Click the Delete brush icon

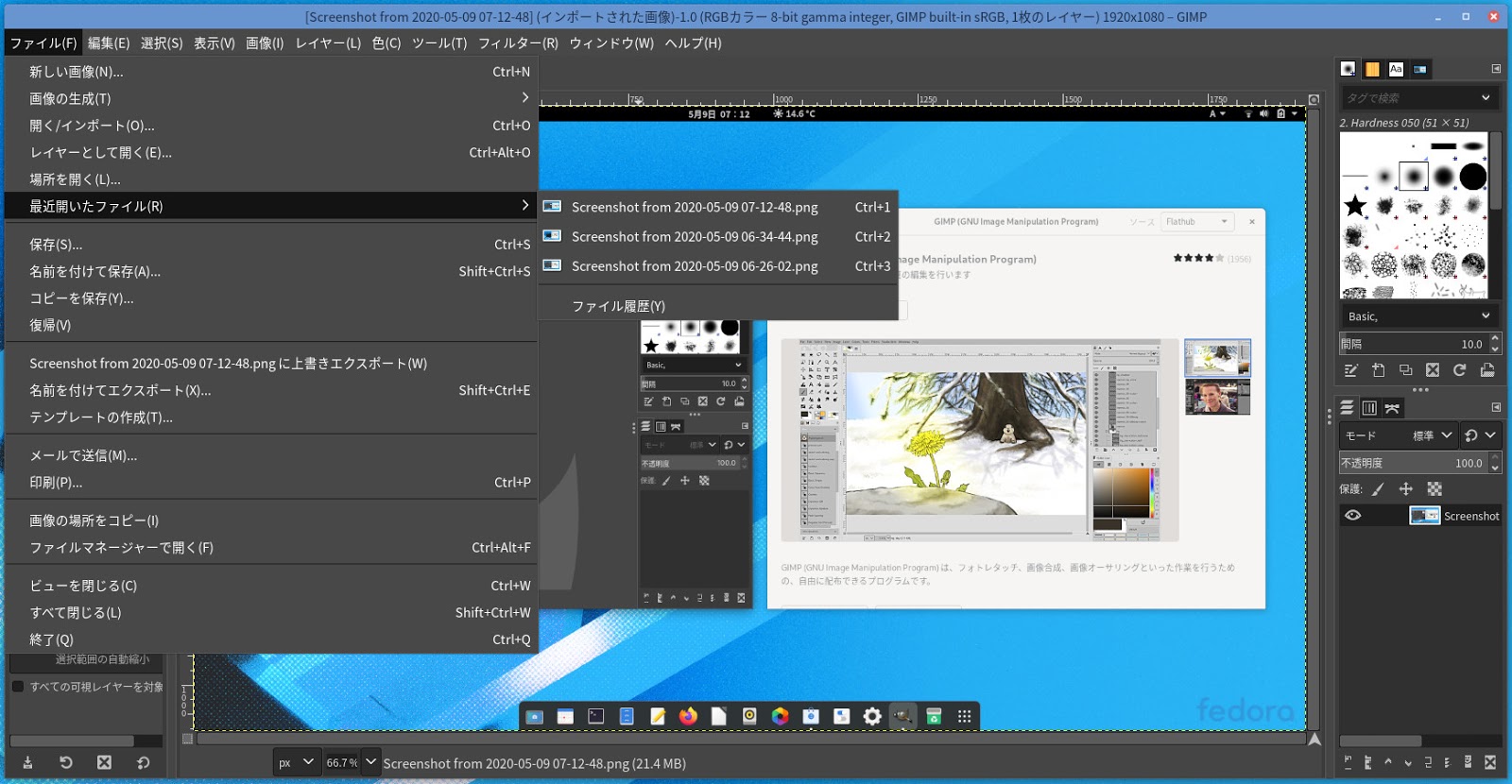coord(1433,370)
